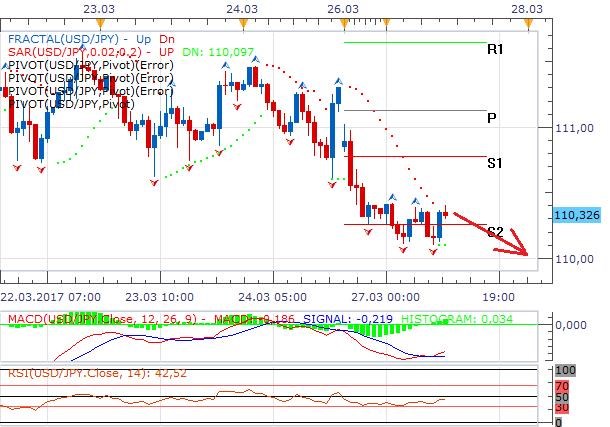Click the orange timeline marker under 26.03
Screen dimensions: 610x427
click(344, 24)
